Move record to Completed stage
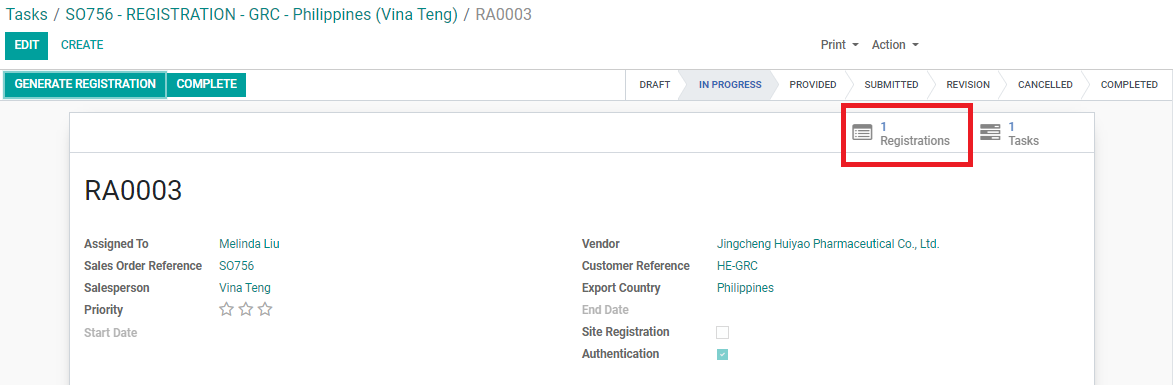Image resolution: width=1173 pixels, height=385 pixels. click(x=1129, y=84)
